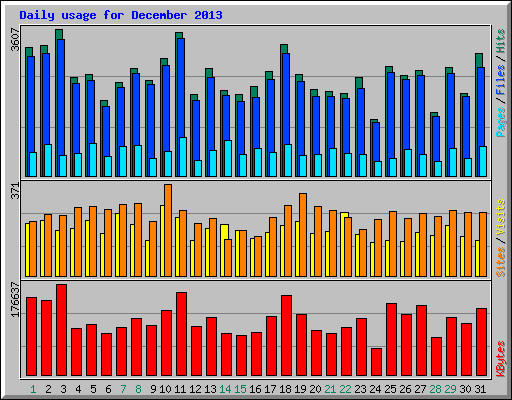Image resolution: width=512 pixels, height=400 pixels.
Task: Click day 18 on the x-axis
Action: (285, 389)
